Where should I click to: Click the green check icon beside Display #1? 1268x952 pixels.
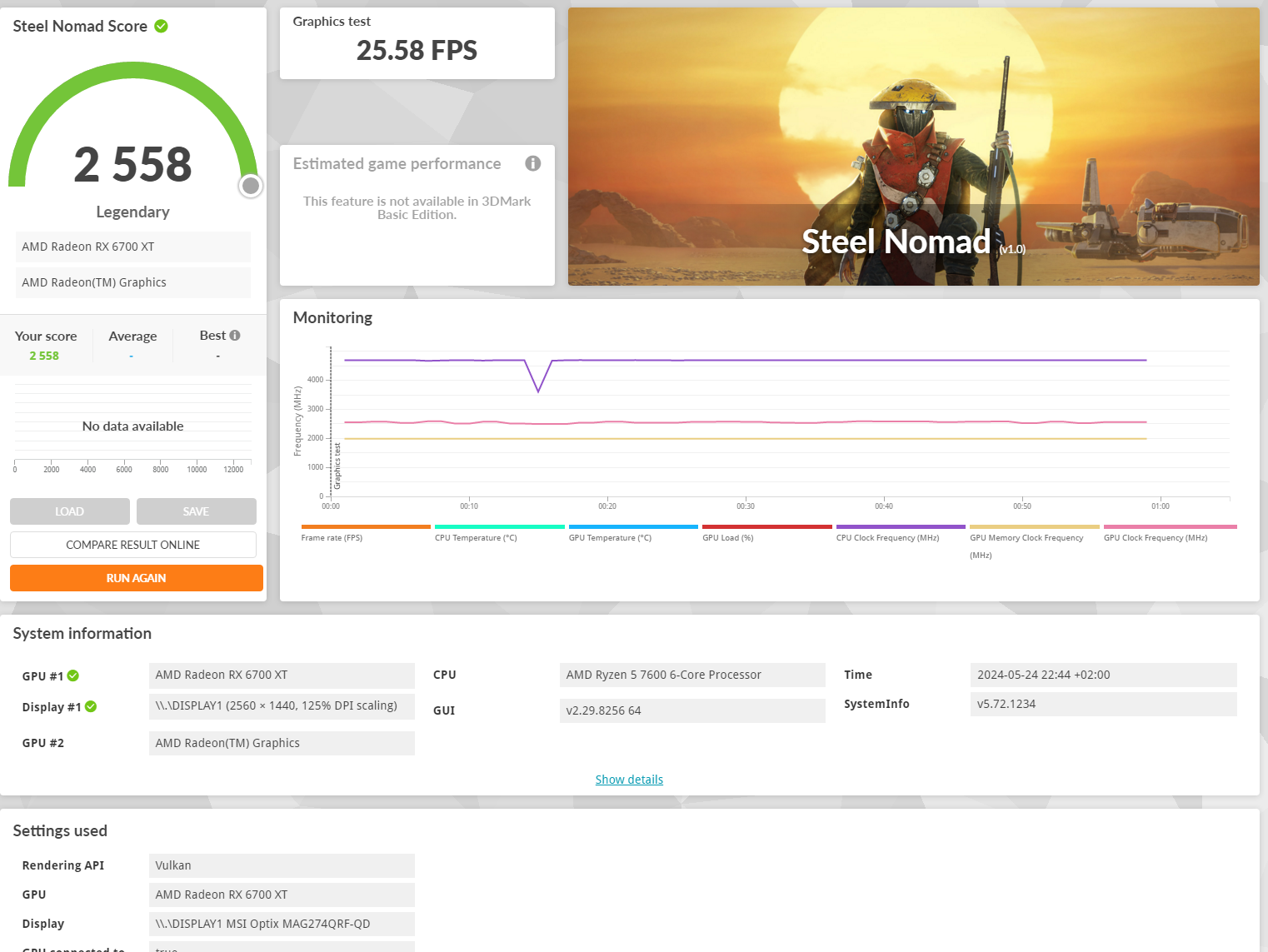(x=91, y=706)
